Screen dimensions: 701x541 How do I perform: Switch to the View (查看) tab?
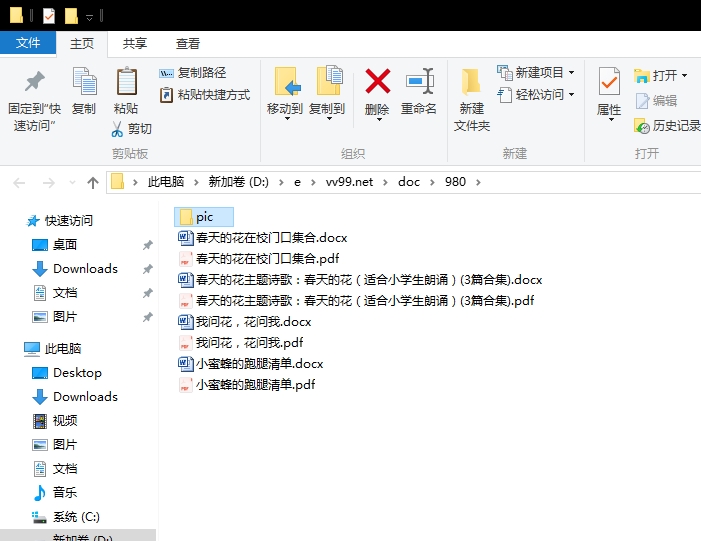(187, 43)
